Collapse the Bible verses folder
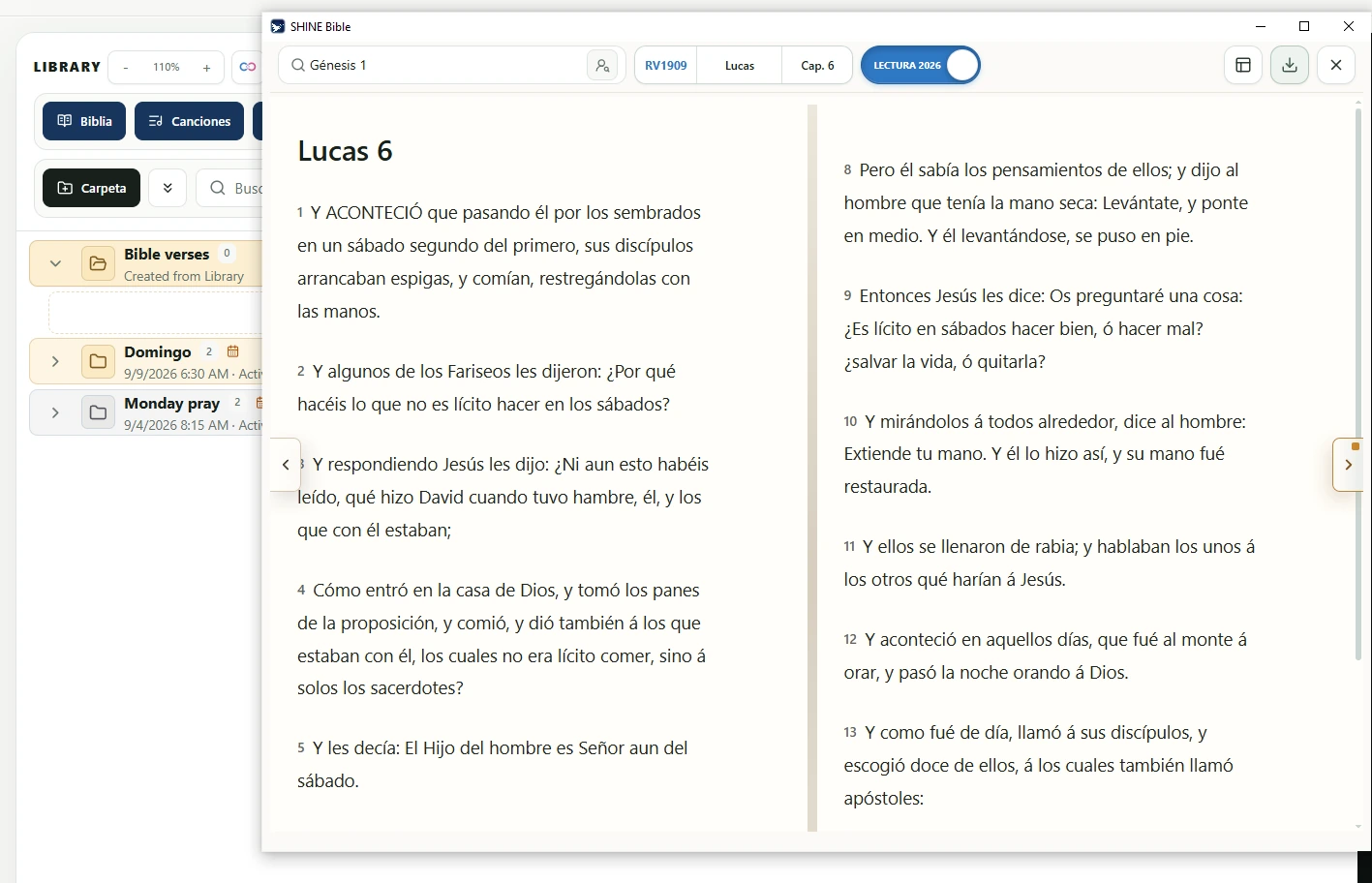The width and height of the screenshot is (1372, 883). coord(55,263)
